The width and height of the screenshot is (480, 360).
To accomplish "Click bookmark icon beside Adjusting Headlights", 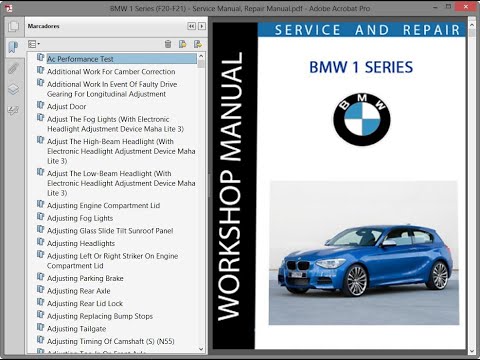I will [x=40, y=242].
